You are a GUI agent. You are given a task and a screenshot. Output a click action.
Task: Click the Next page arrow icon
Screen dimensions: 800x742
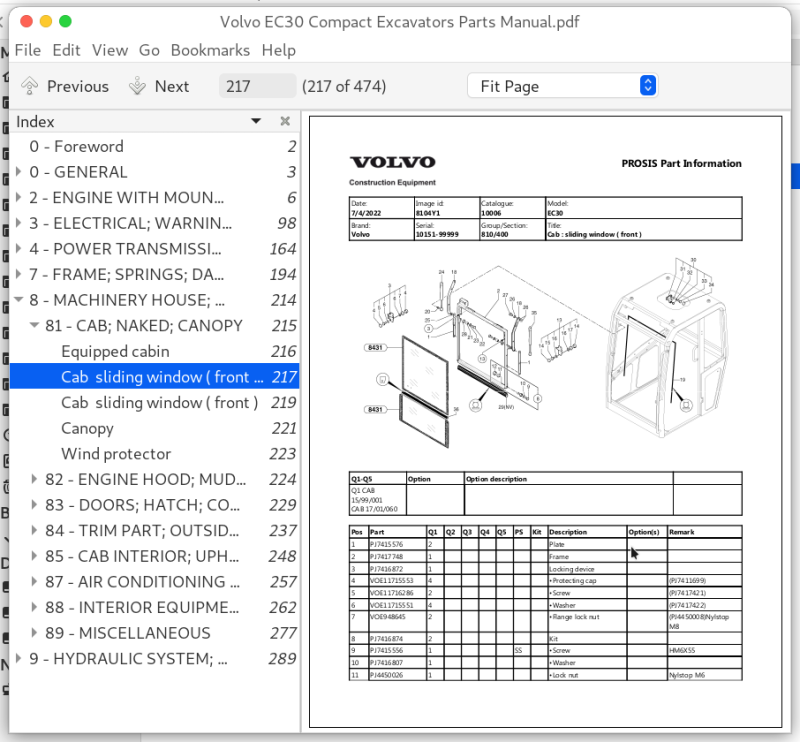[x=136, y=86]
